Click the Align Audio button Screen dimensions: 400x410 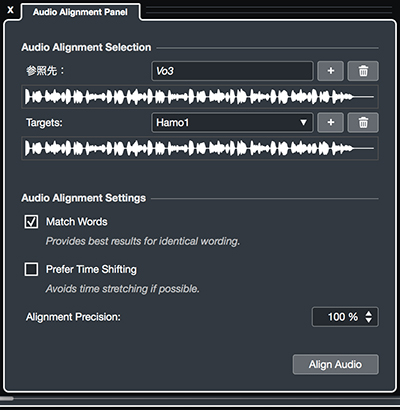[x=336, y=364]
